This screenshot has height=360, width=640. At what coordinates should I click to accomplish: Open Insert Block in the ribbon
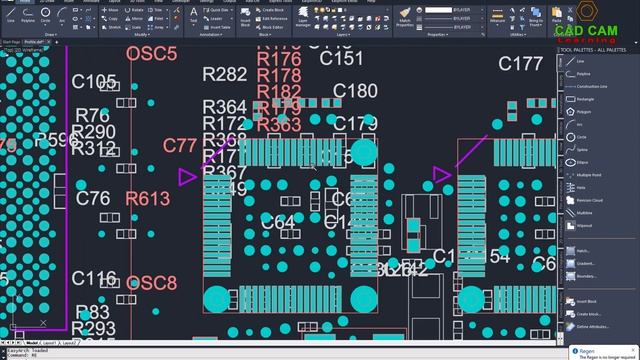[245, 17]
